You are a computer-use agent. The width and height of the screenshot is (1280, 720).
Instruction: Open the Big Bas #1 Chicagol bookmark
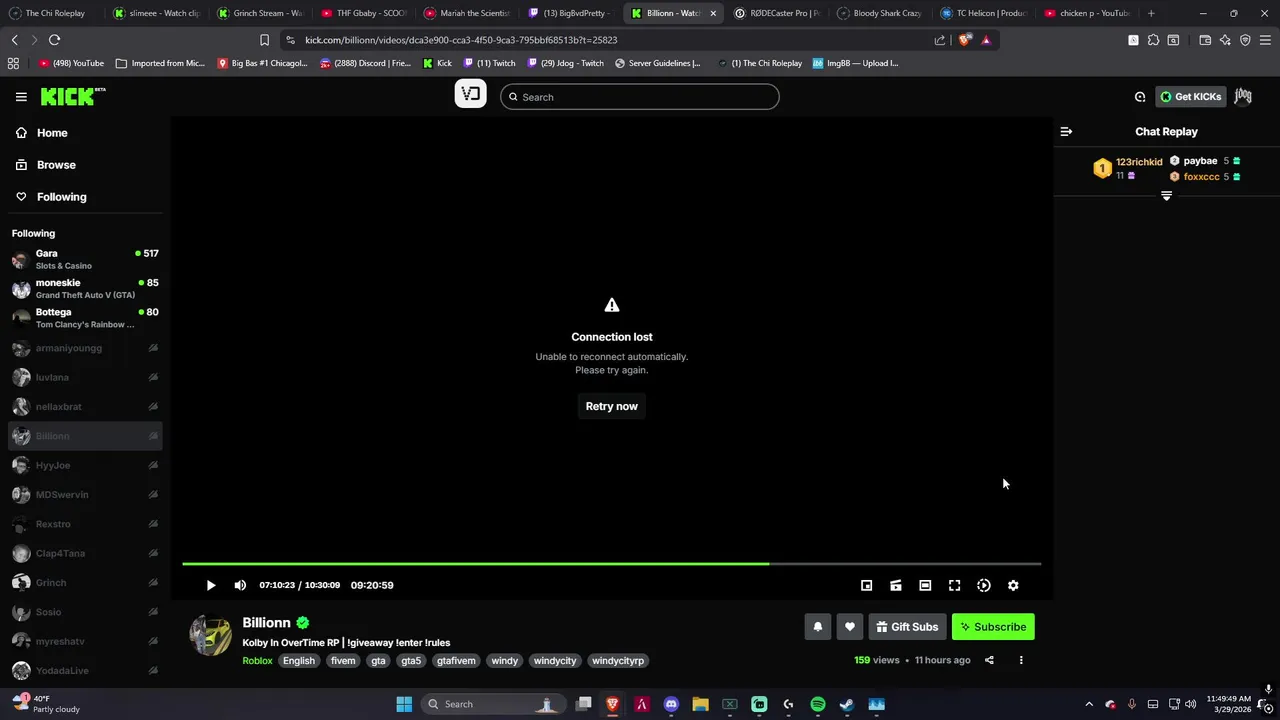tap(262, 63)
